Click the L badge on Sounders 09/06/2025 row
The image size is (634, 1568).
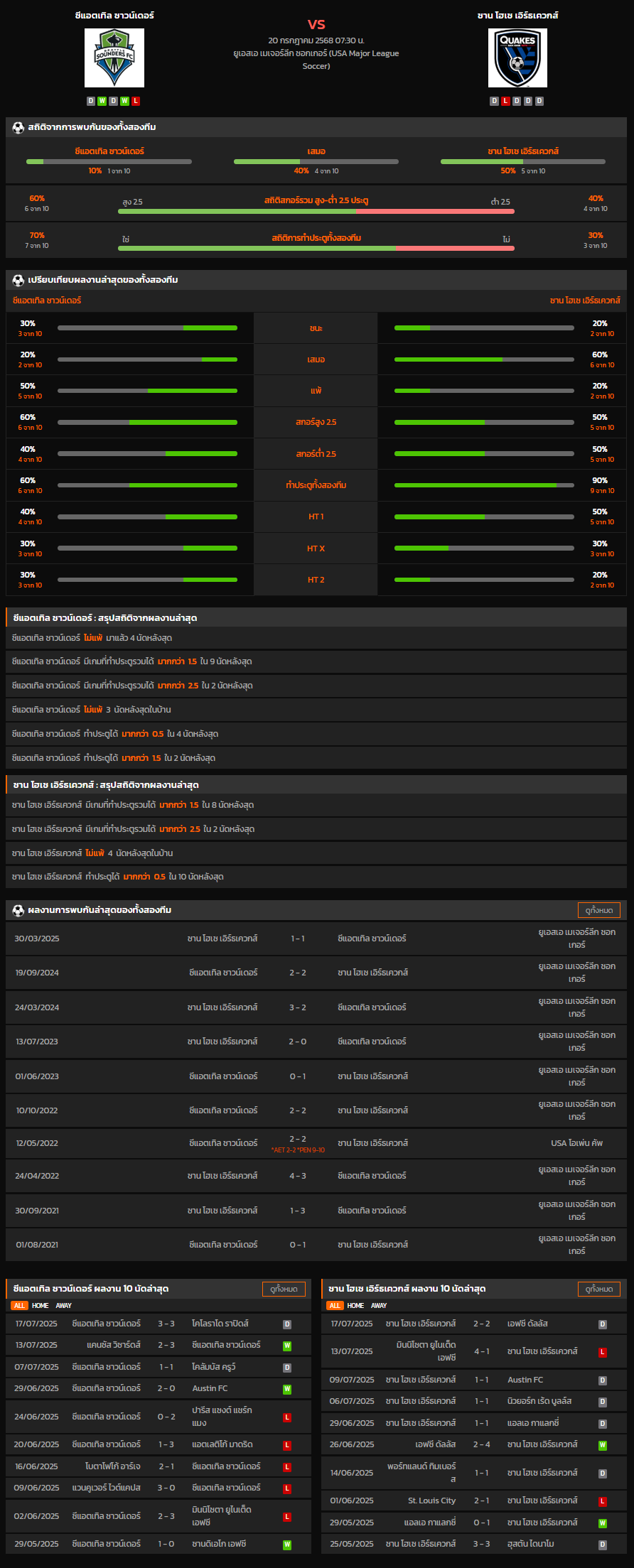click(287, 1488)
